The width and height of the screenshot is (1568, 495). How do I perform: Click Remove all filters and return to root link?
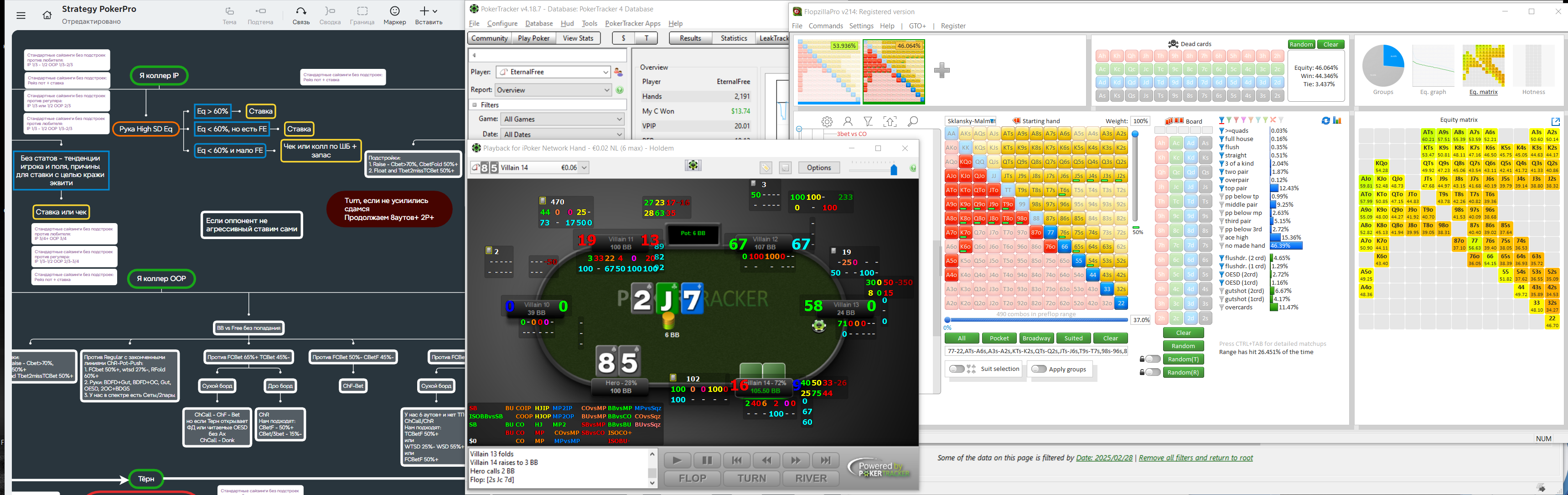click(x=1195, y=458)
